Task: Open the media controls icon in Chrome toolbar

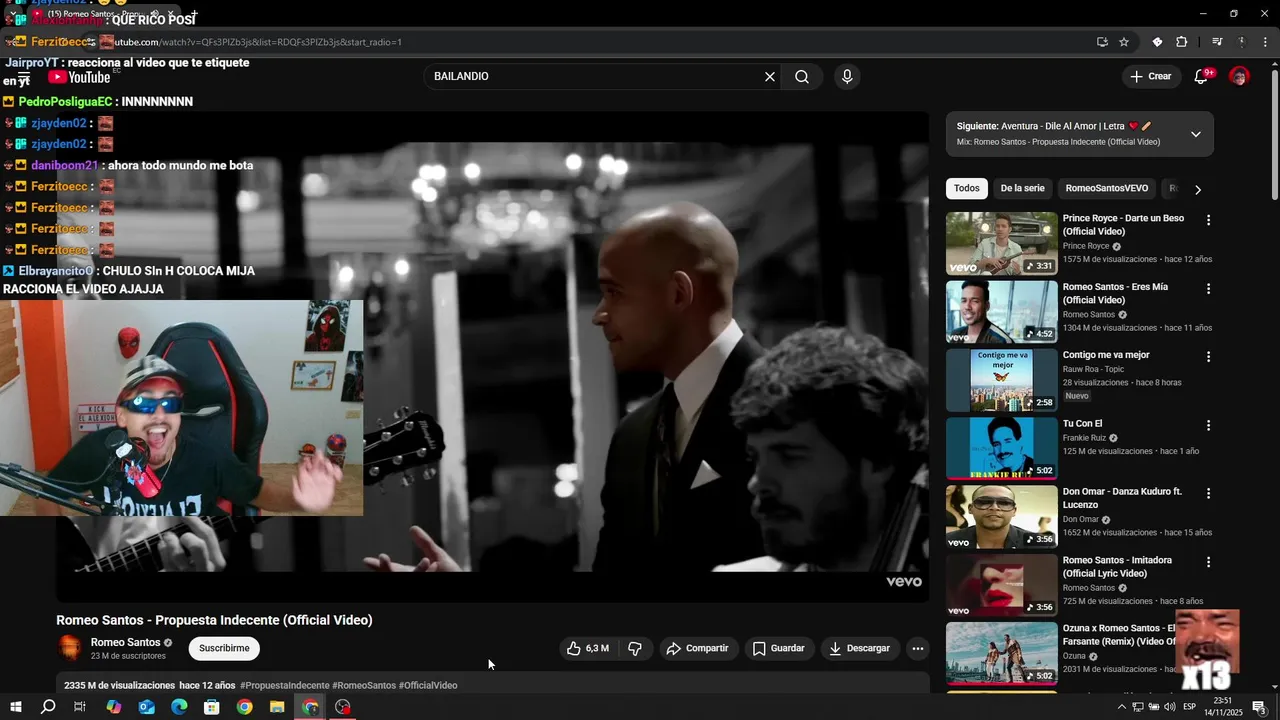Action: coord(1217,42)
